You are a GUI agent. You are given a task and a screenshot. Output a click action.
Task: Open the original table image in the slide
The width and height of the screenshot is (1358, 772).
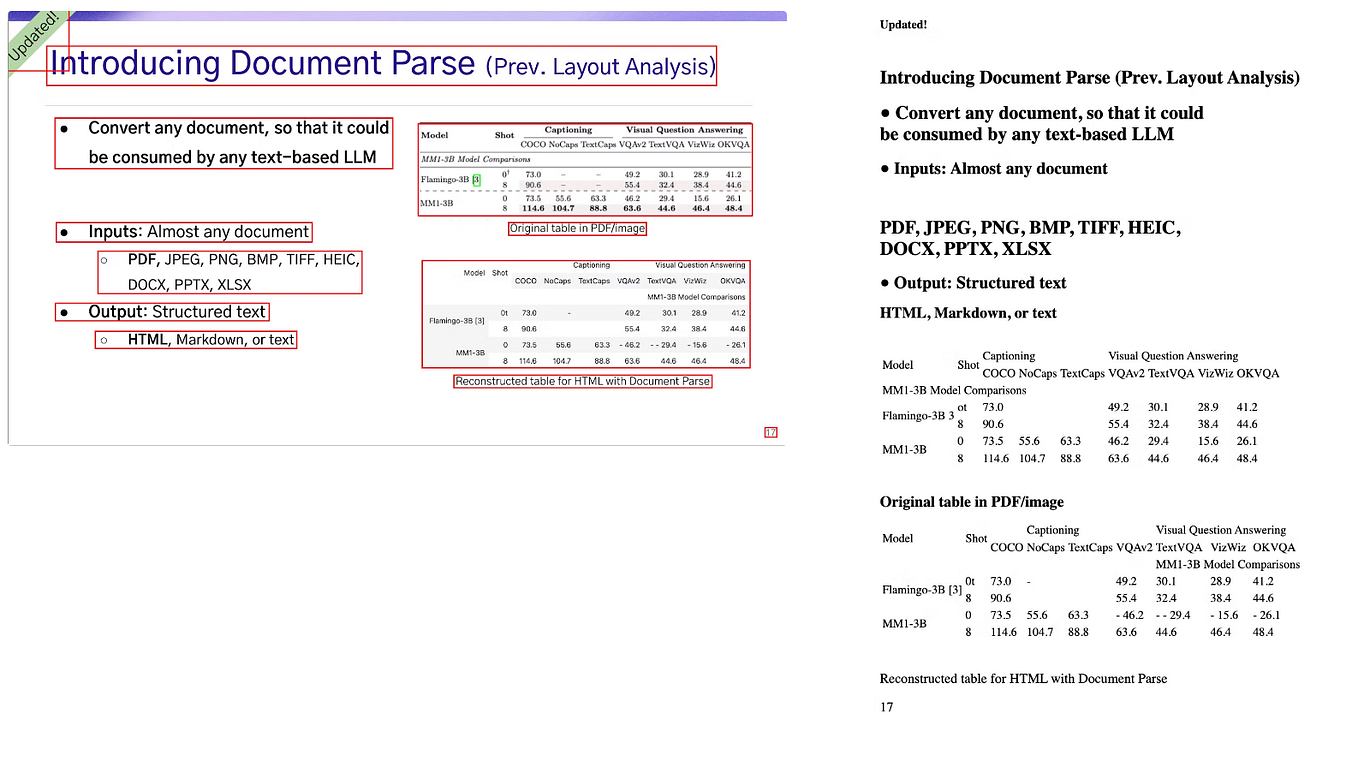(585, 169)
